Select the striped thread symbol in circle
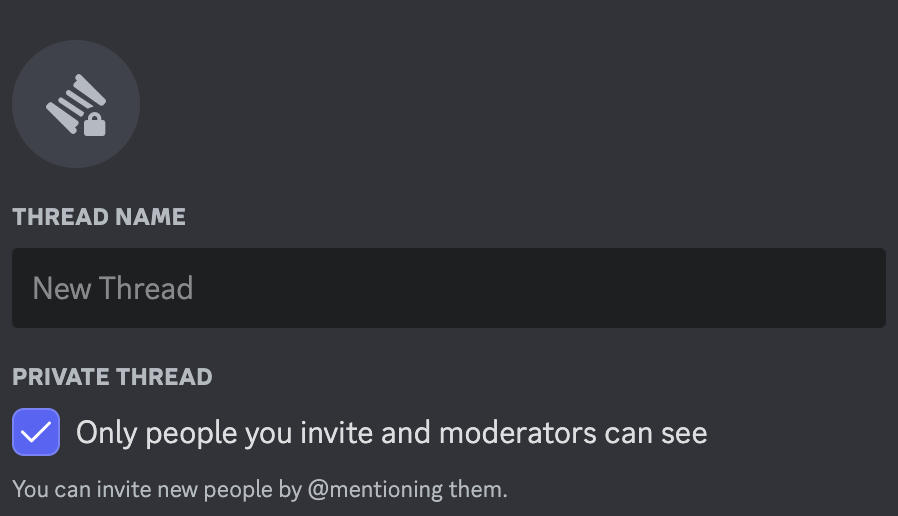898x516 pixels. (x=76, y=104)
